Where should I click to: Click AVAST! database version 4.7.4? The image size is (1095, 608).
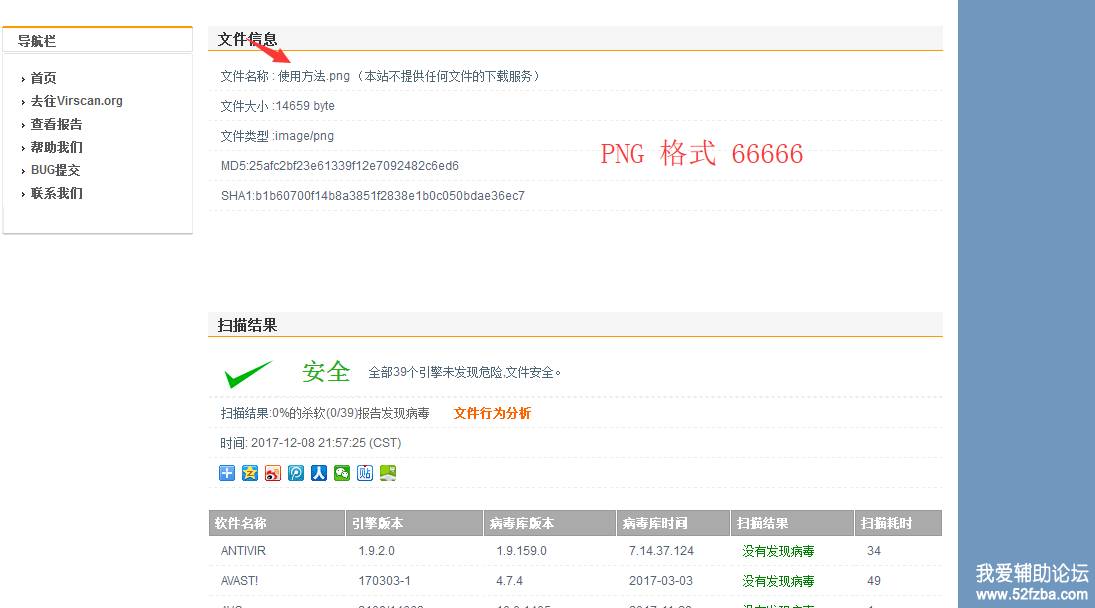tap(510, 581)
